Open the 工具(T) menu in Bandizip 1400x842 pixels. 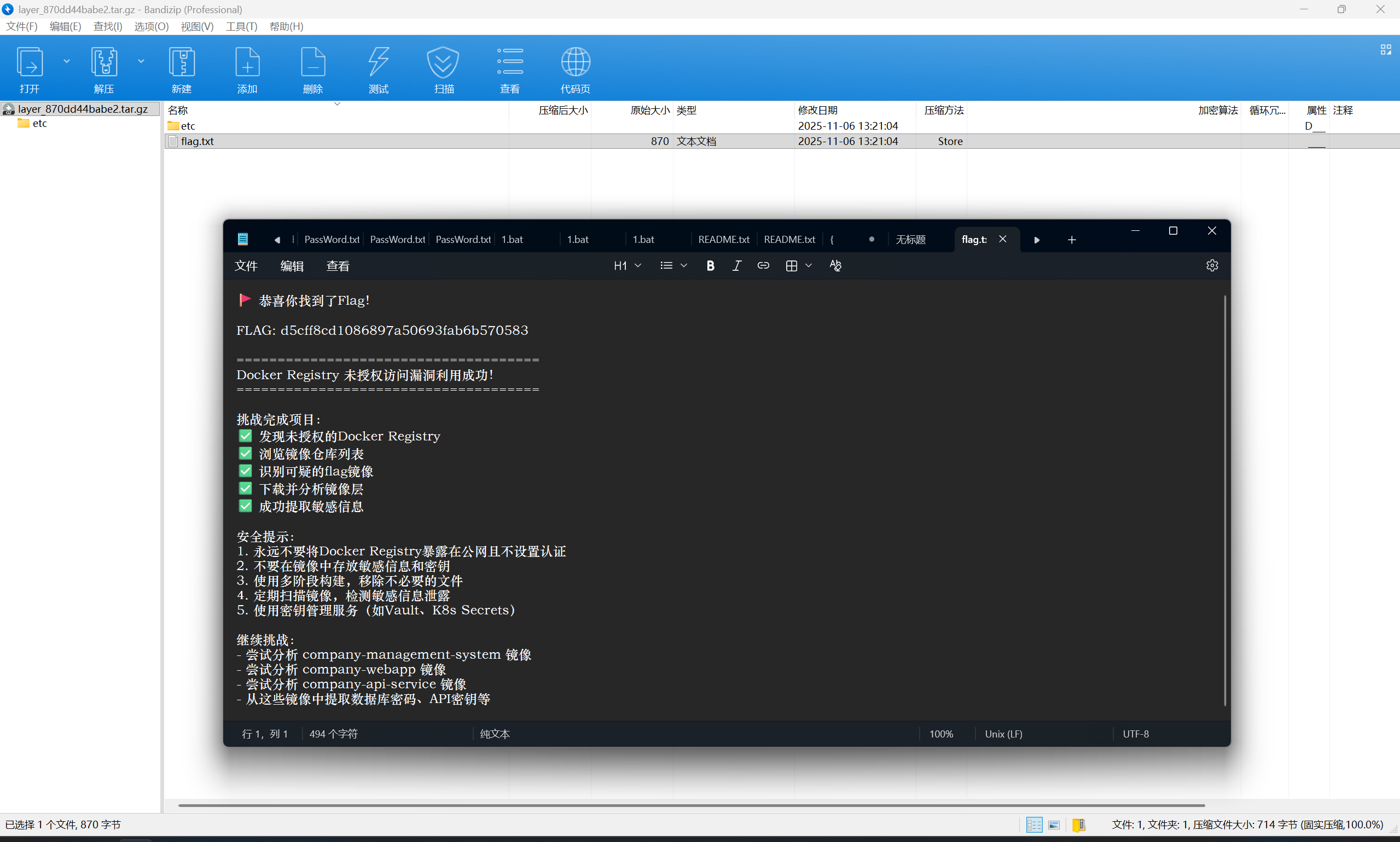point(241,27)
